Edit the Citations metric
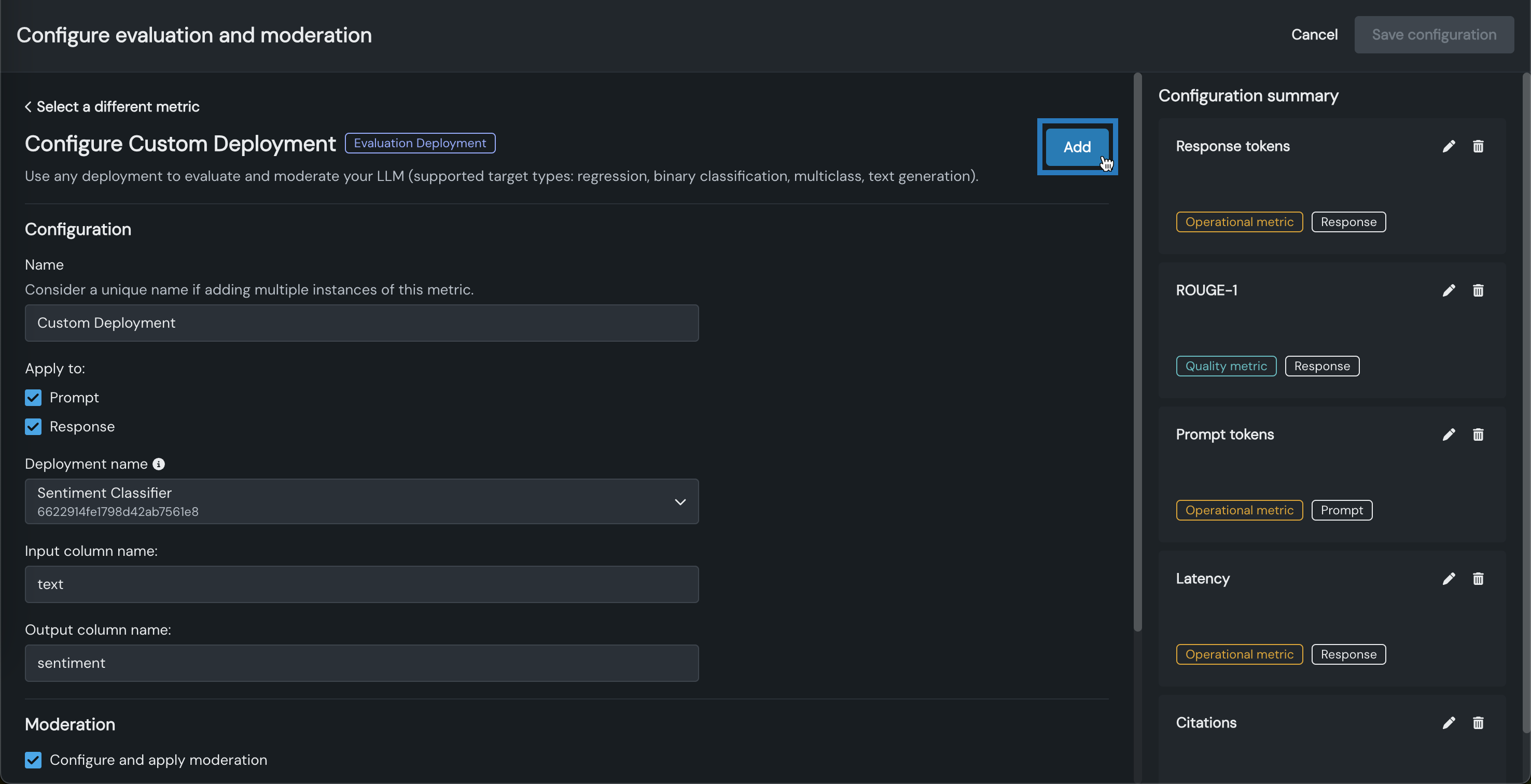This screenshot has width=1531, height=784. pyautogui.click(x=1449, y=722)
